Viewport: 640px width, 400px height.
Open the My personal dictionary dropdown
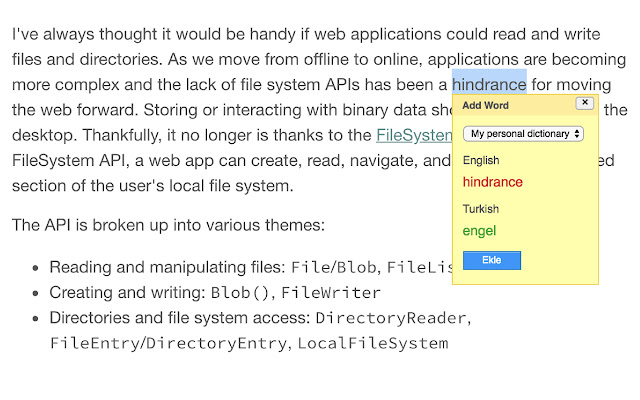(523, 134)
